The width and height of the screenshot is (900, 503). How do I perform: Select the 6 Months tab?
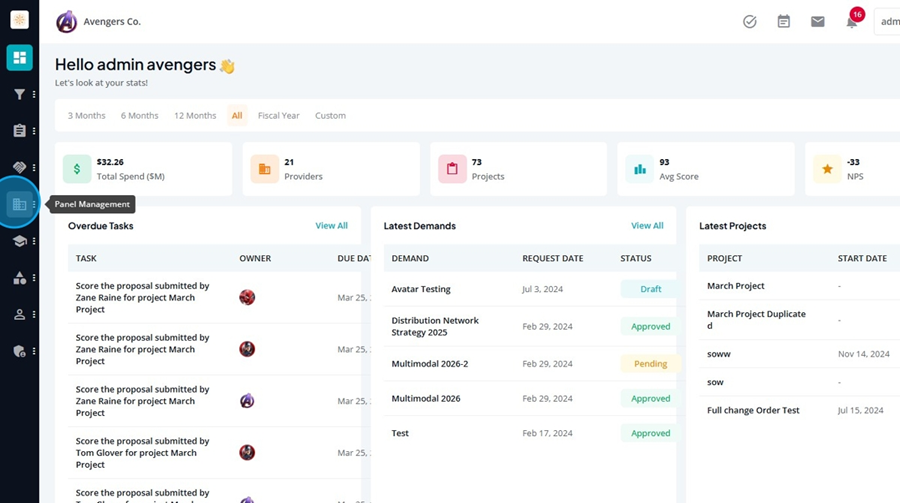(x=139, y=115)
